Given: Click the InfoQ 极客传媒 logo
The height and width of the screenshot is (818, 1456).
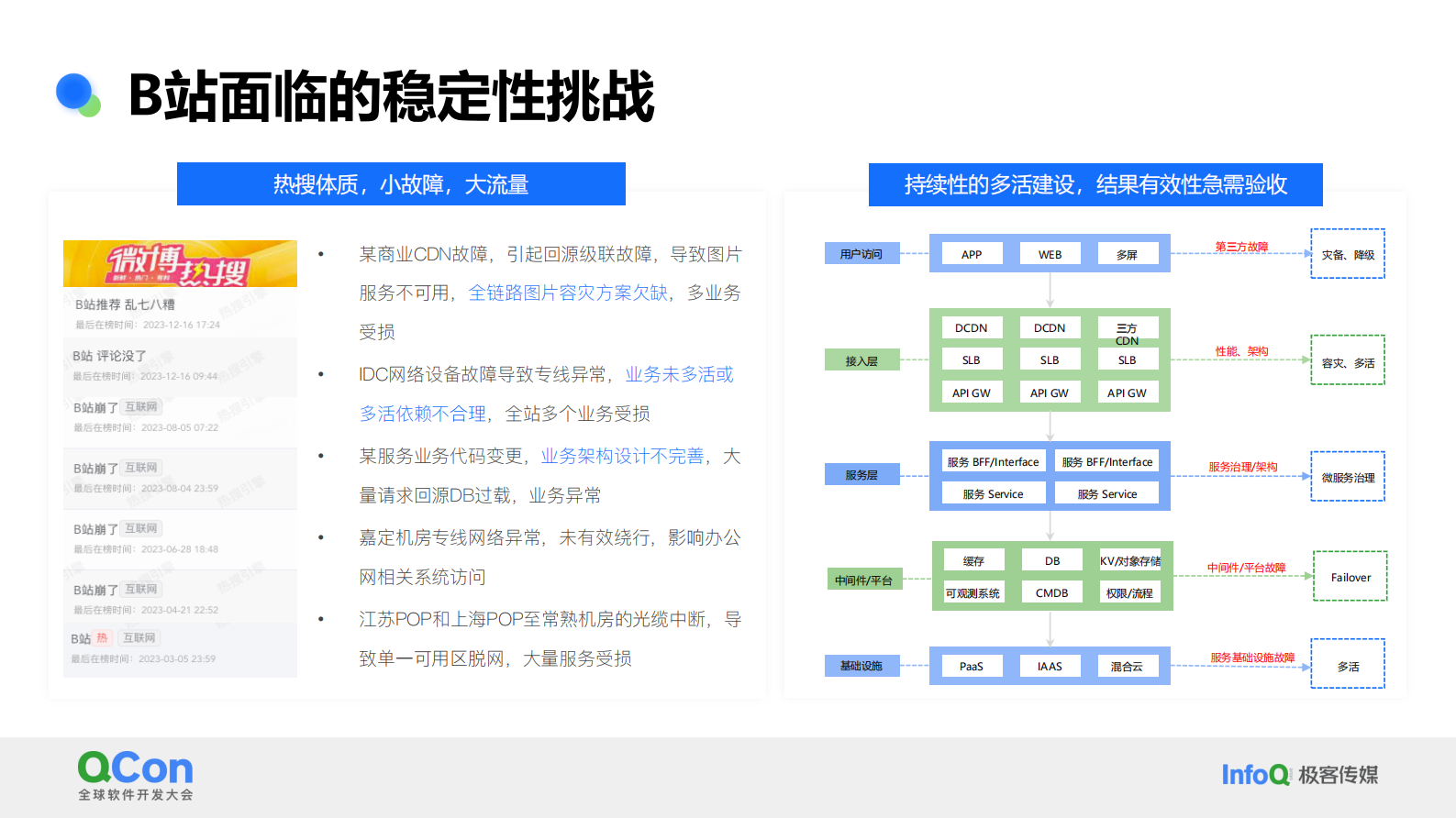Looking at the screenshot, I should (x=1300, y=775).
